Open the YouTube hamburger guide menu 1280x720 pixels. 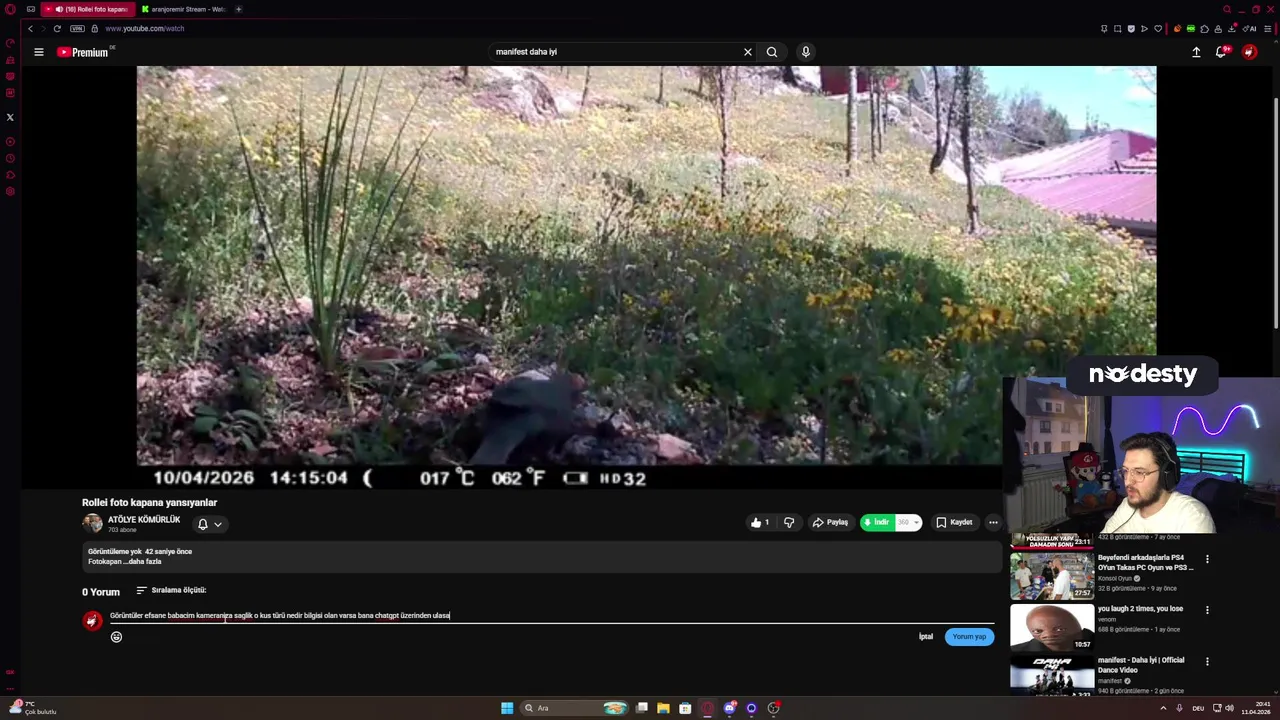pos(39,52)
